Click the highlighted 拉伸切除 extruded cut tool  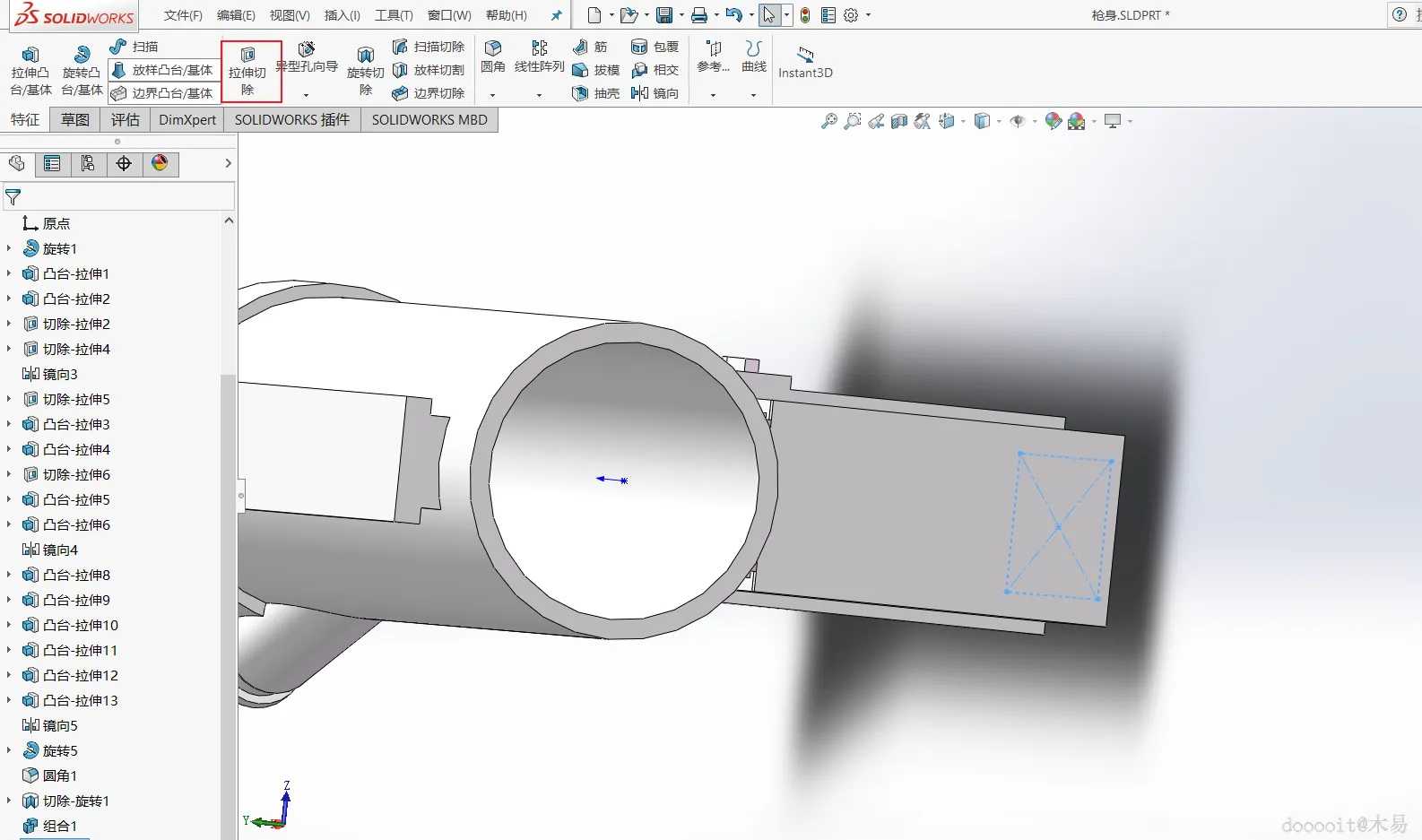click(248, 70)
